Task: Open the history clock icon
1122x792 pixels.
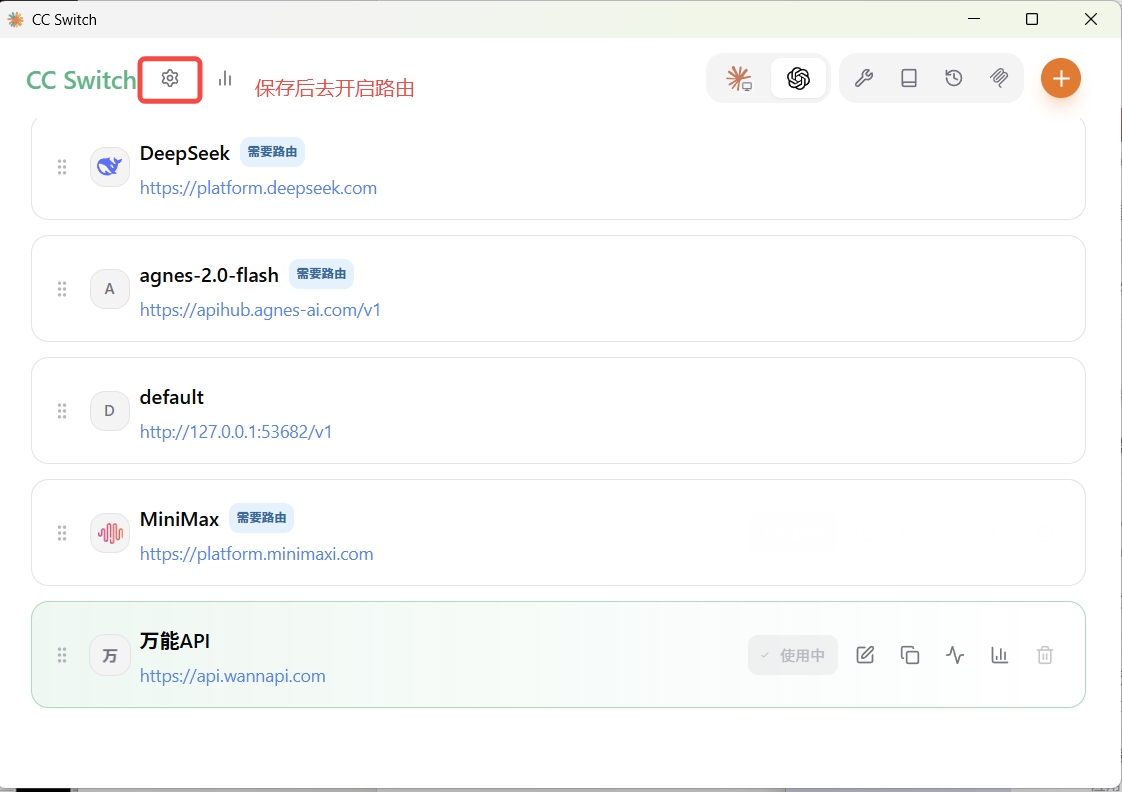Action: (954, 78)
